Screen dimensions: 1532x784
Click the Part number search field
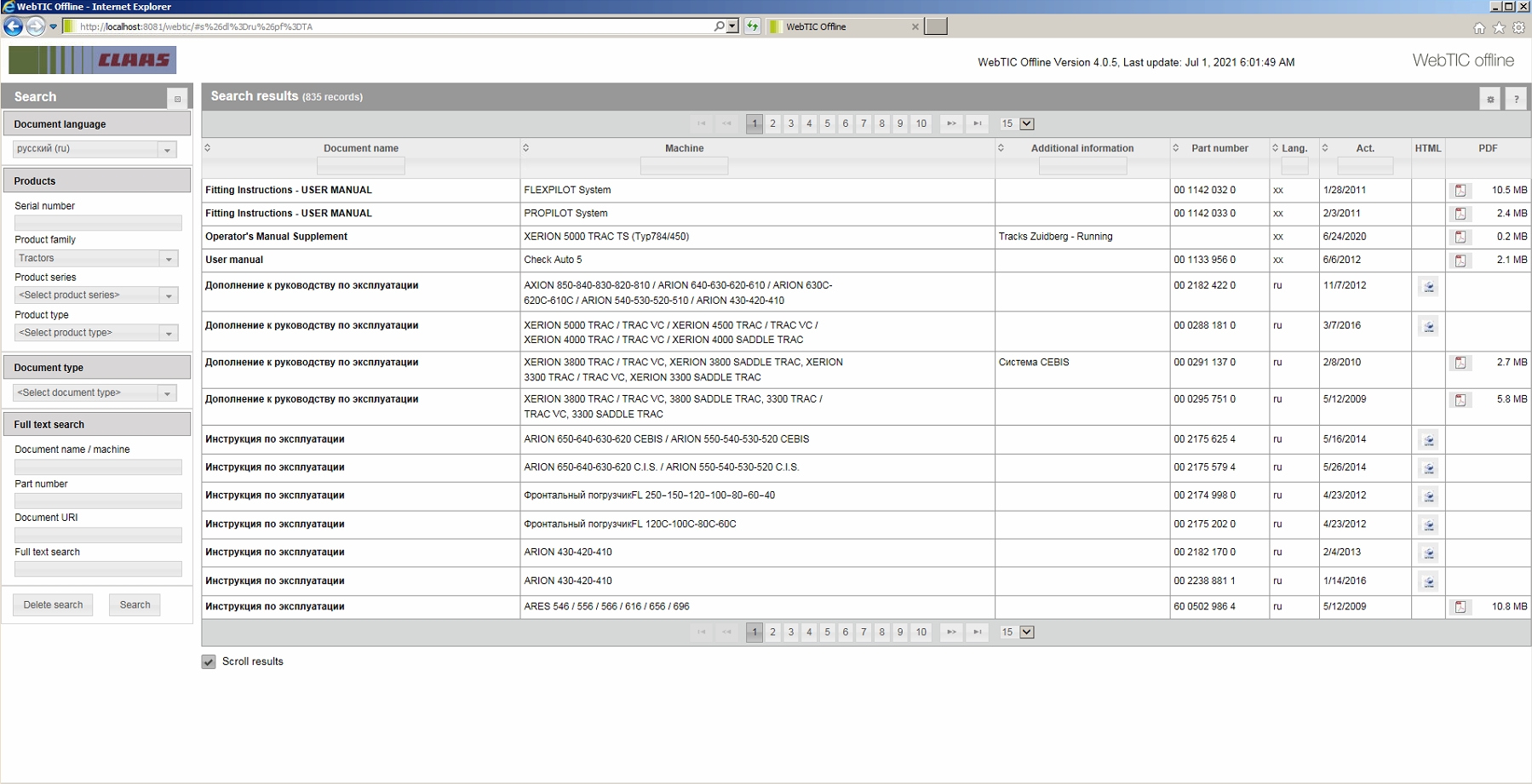click(98, 501)
